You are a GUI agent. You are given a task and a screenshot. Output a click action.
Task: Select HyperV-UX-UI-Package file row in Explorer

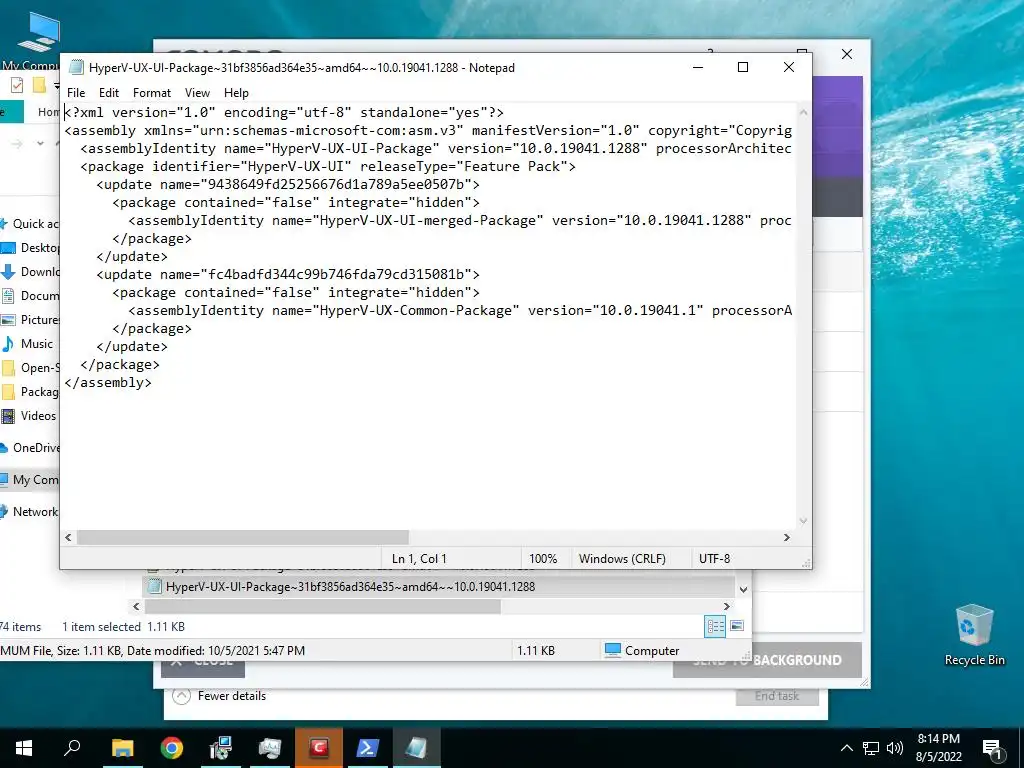click(439, 586)
